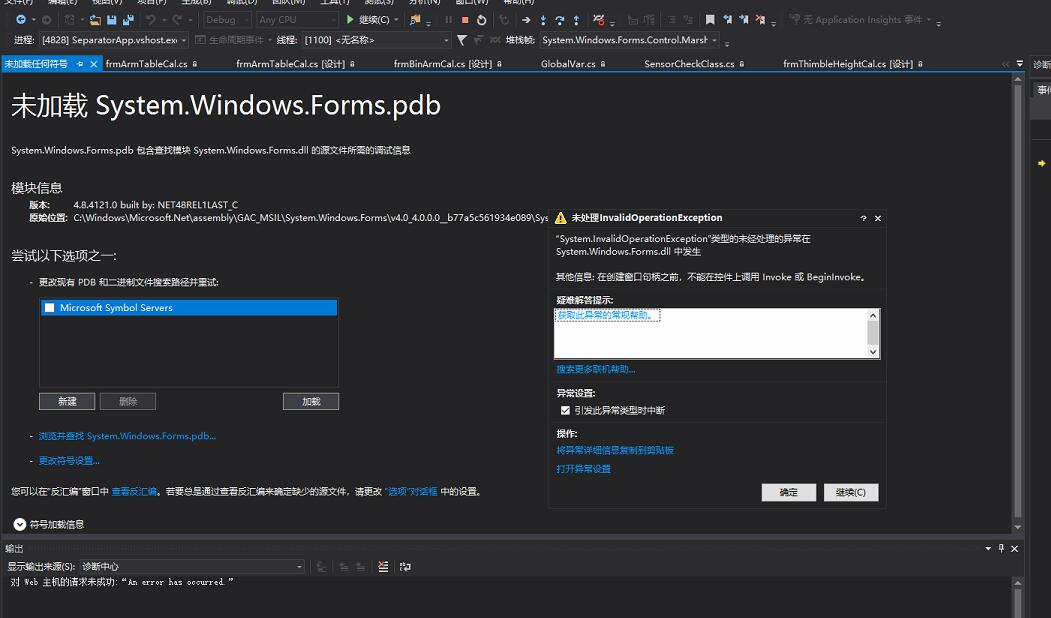Click the Continue debugging icon
This screenshot has height=618, width=1051.
[x=350, y=18]
